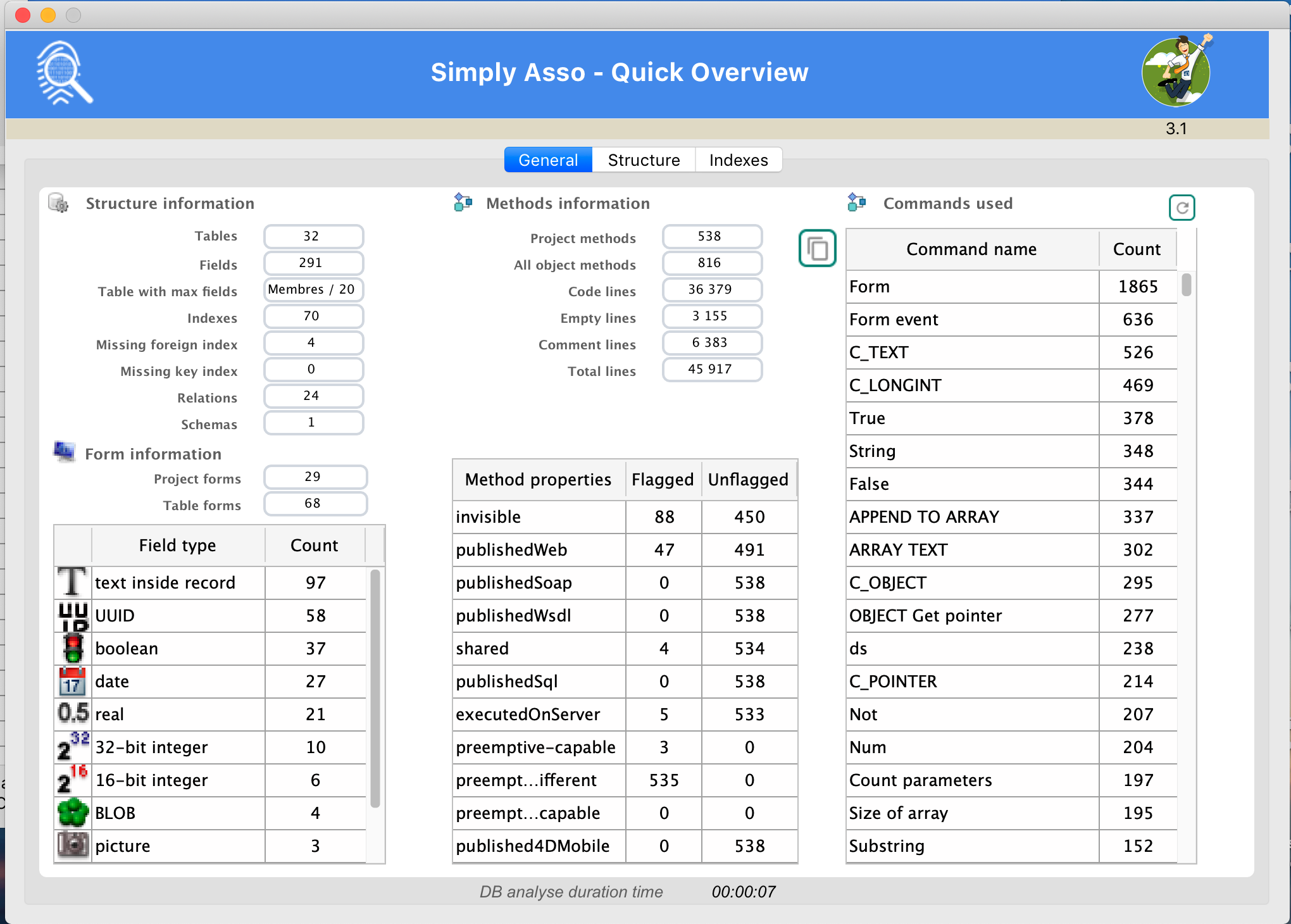The width and height of the screenshot is (1291, 924).
Task: Click the boolean traffic-light field type icon
Action: pos(72,648)
